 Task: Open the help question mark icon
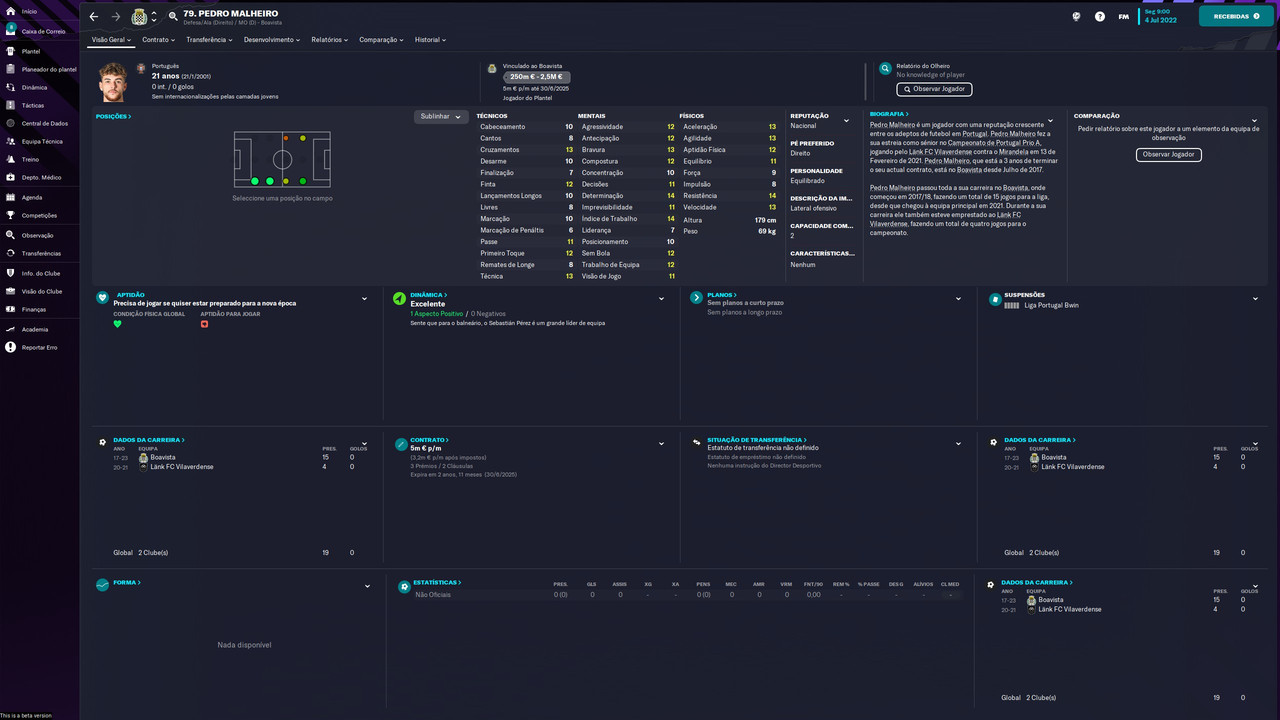coord(1100,17)
